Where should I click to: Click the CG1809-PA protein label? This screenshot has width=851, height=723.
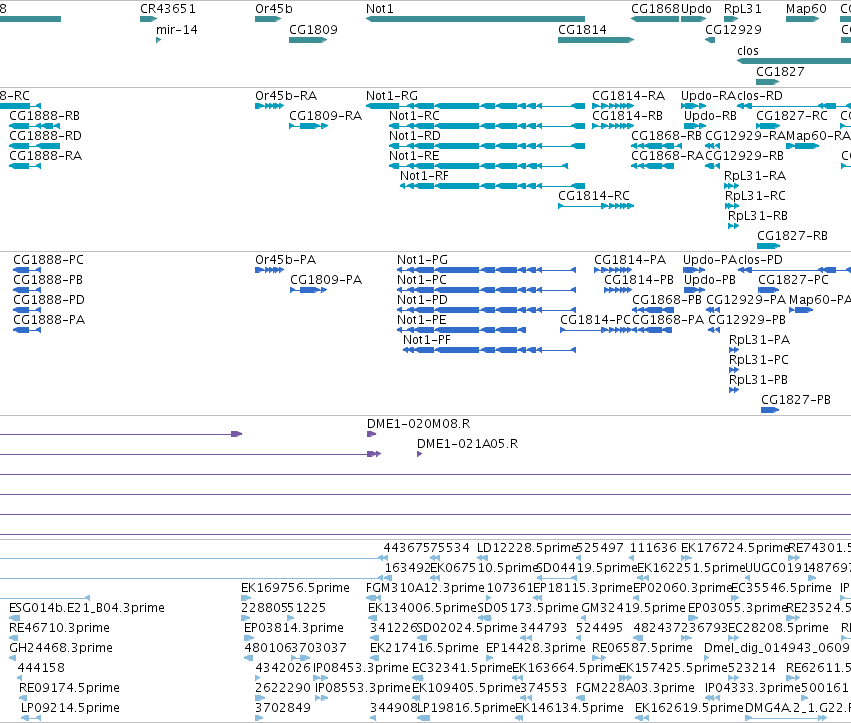[x=326, y=280]
